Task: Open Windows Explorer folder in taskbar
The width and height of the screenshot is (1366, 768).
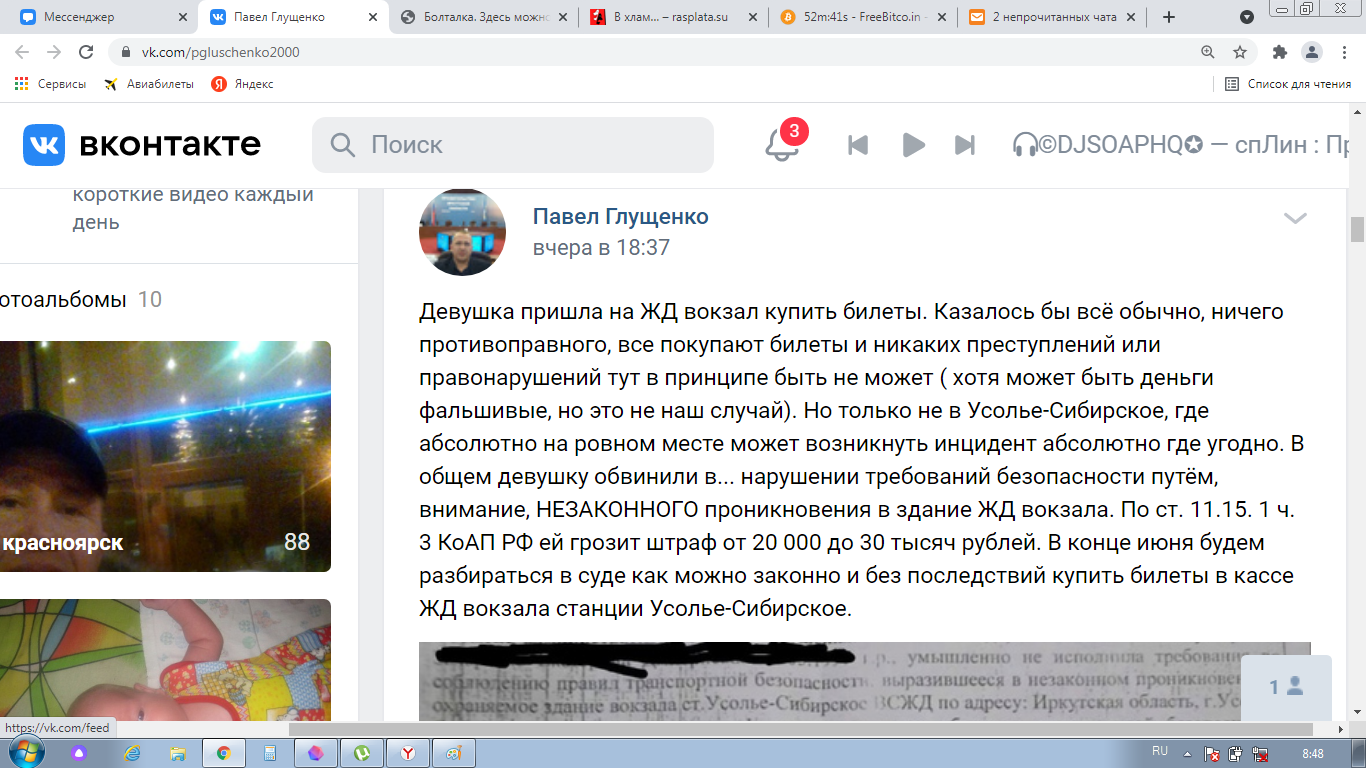Action: pyautogui.click(x=177, y=752)
